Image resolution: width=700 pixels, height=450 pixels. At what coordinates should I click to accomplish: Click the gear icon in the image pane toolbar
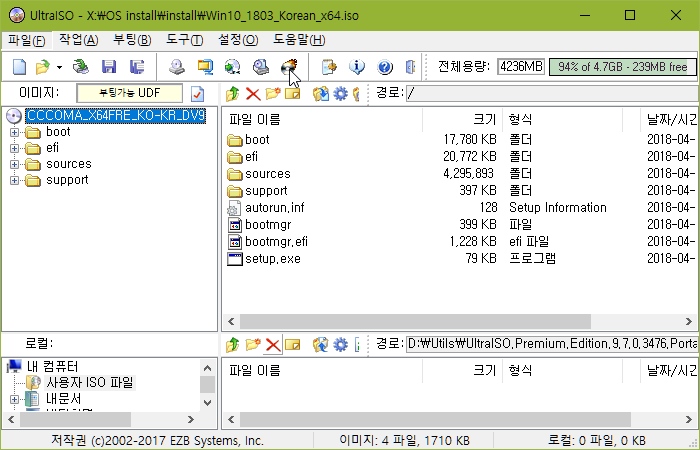(340, 94)
